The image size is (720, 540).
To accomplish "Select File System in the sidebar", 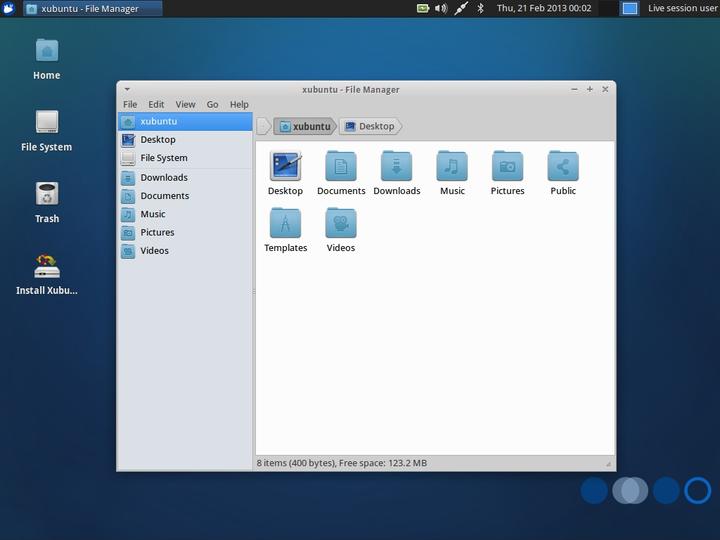I will click(186, 158).
